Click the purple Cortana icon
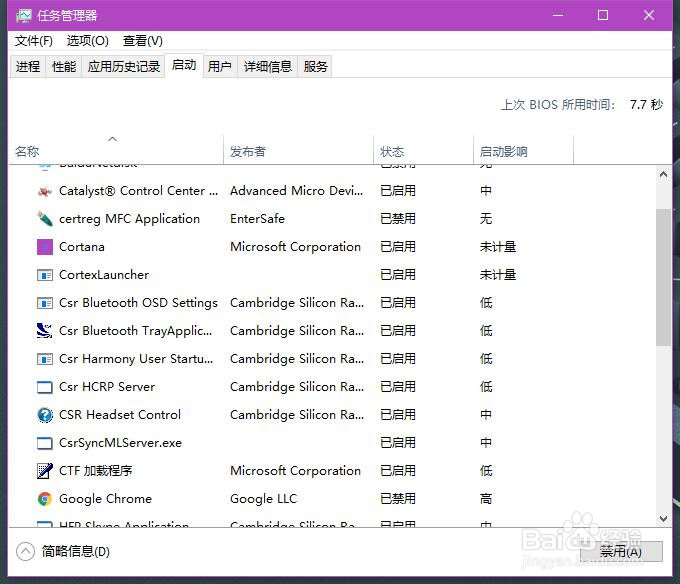The height and width of the screenshot is (584, 680). click(45, 247)
